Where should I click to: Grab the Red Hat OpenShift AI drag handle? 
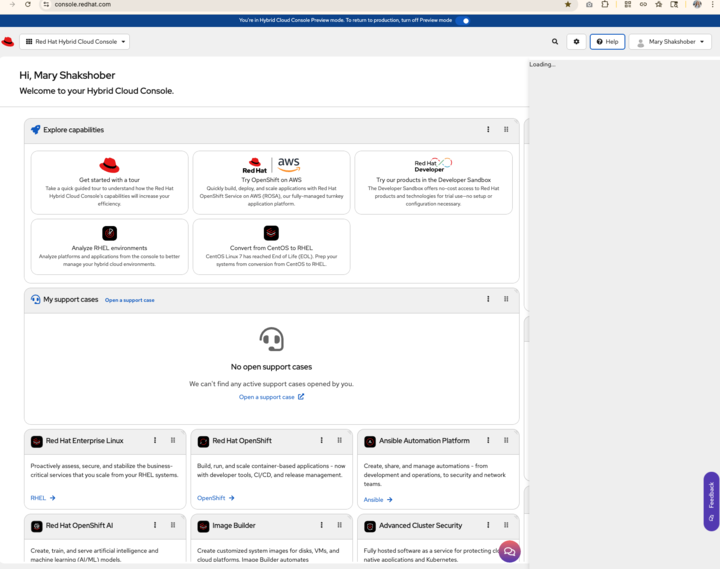click(173, 525)
